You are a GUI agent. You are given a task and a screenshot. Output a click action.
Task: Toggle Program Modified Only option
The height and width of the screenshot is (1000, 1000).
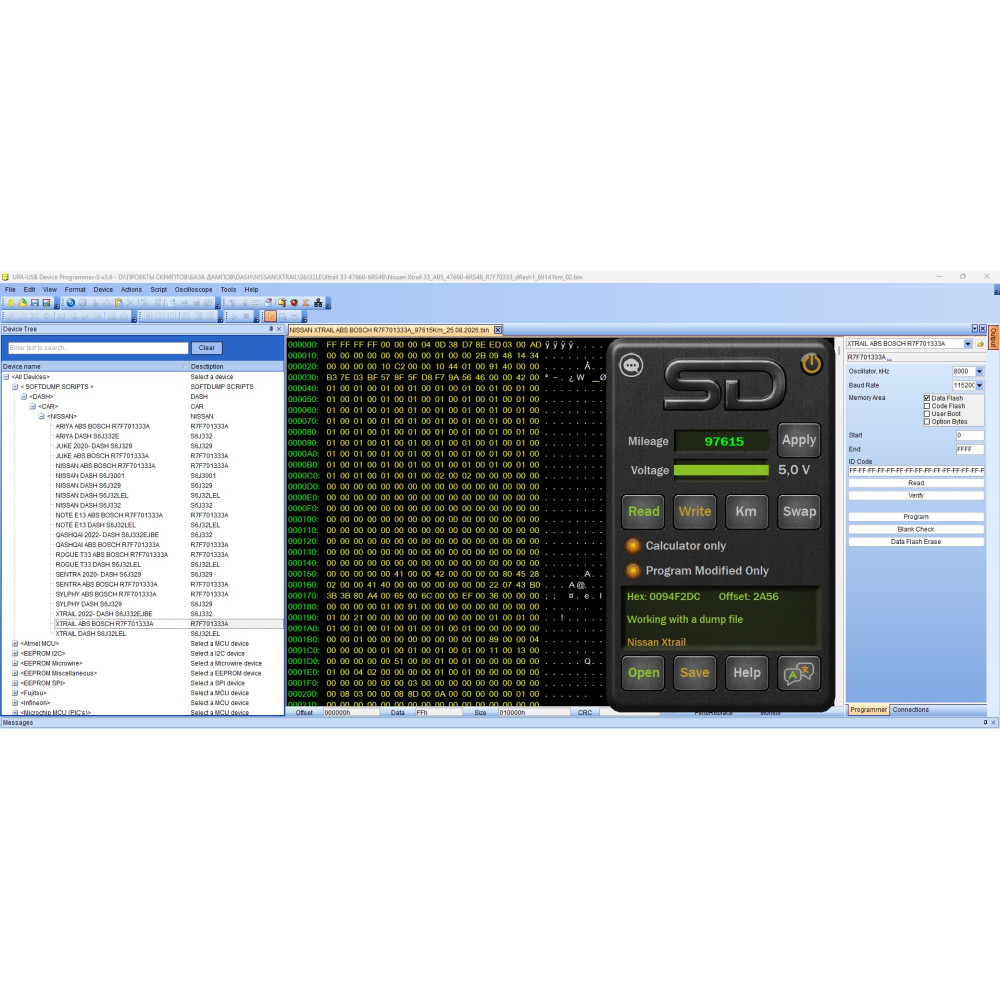(633, 570)
